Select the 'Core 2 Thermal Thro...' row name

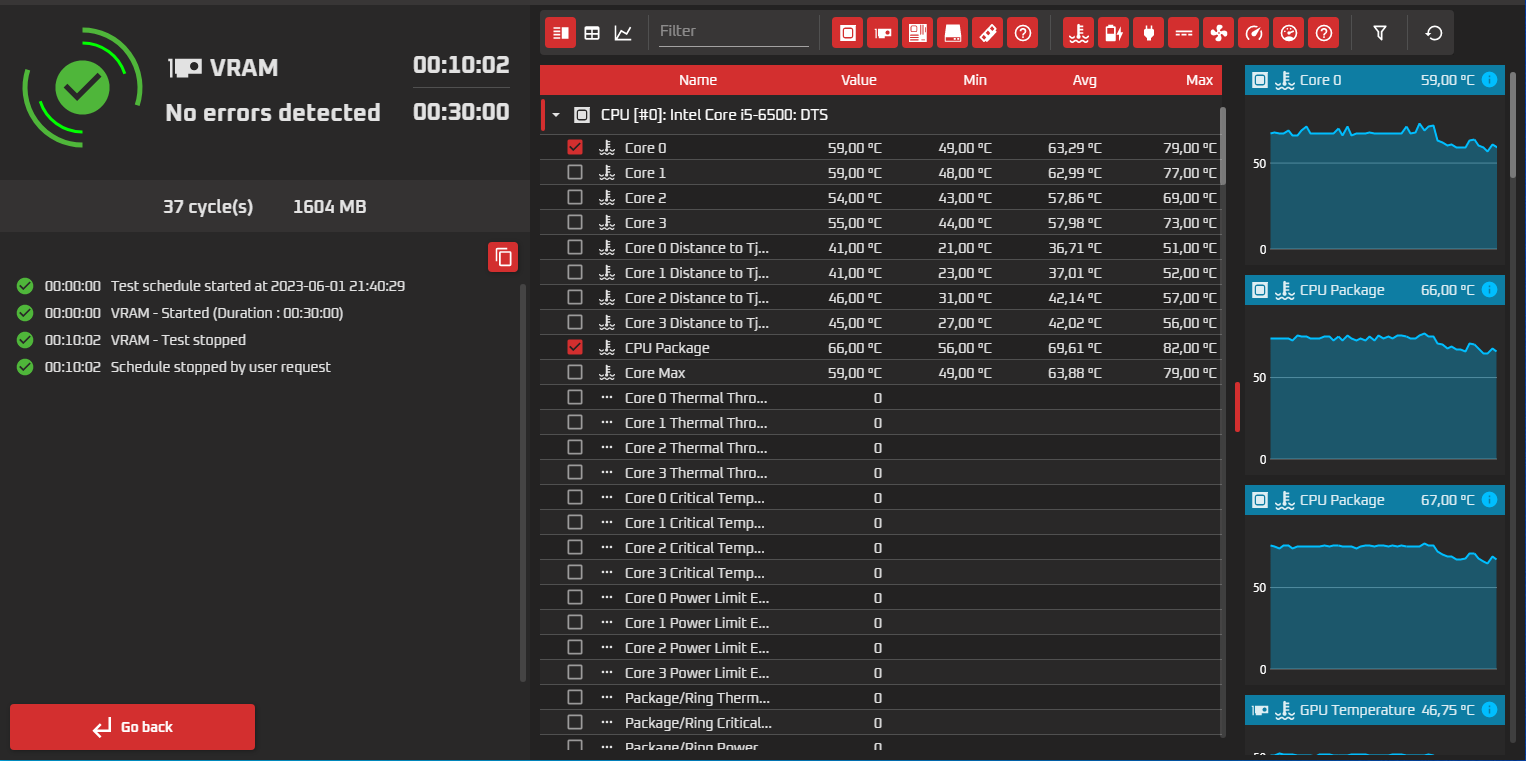696,447
